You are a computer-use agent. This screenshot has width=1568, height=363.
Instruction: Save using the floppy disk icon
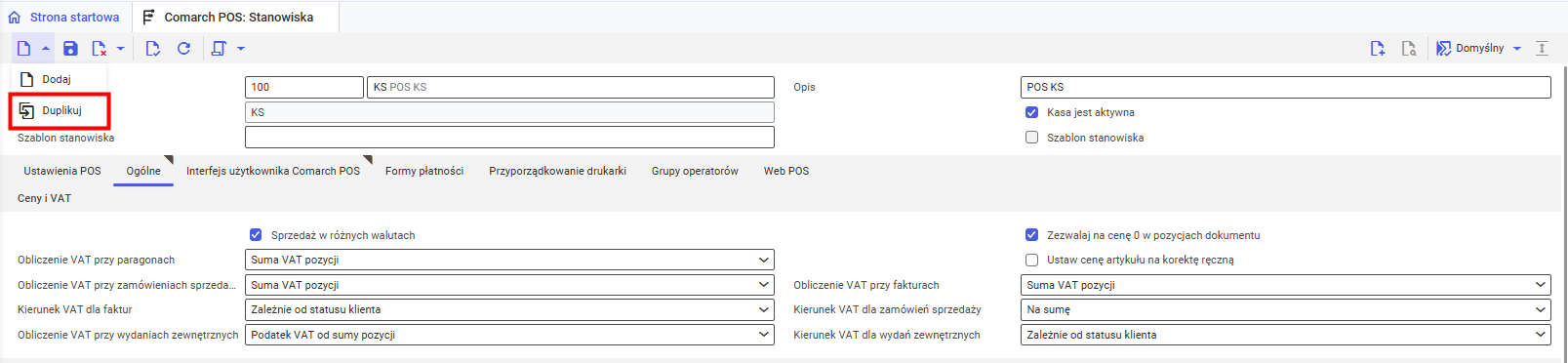pyautogui.click(x=70, y=48)
